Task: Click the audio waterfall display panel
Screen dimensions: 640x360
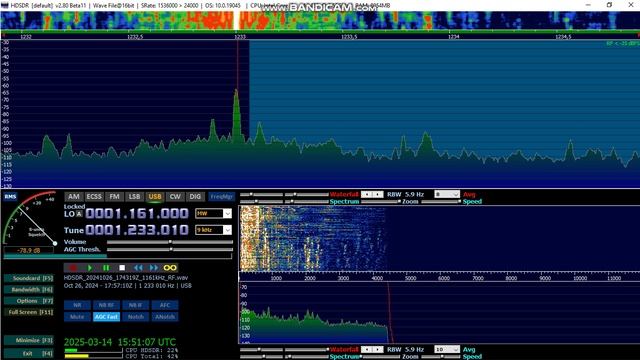Action: 439,238
